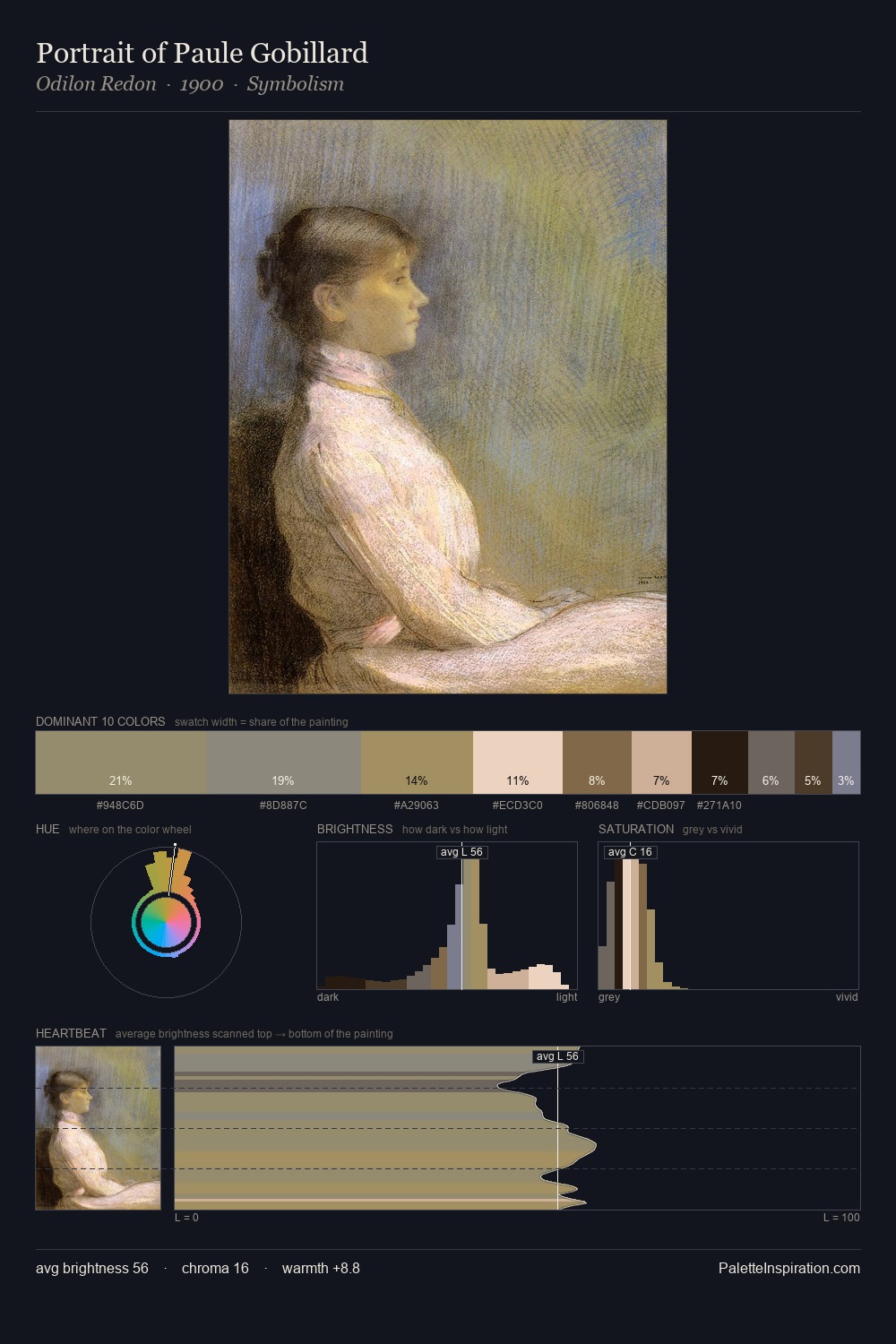Viewport: 896px width, 1344px height.
Task: Open the PaletteInspiration.com link
Action: tap(789, 1268)
